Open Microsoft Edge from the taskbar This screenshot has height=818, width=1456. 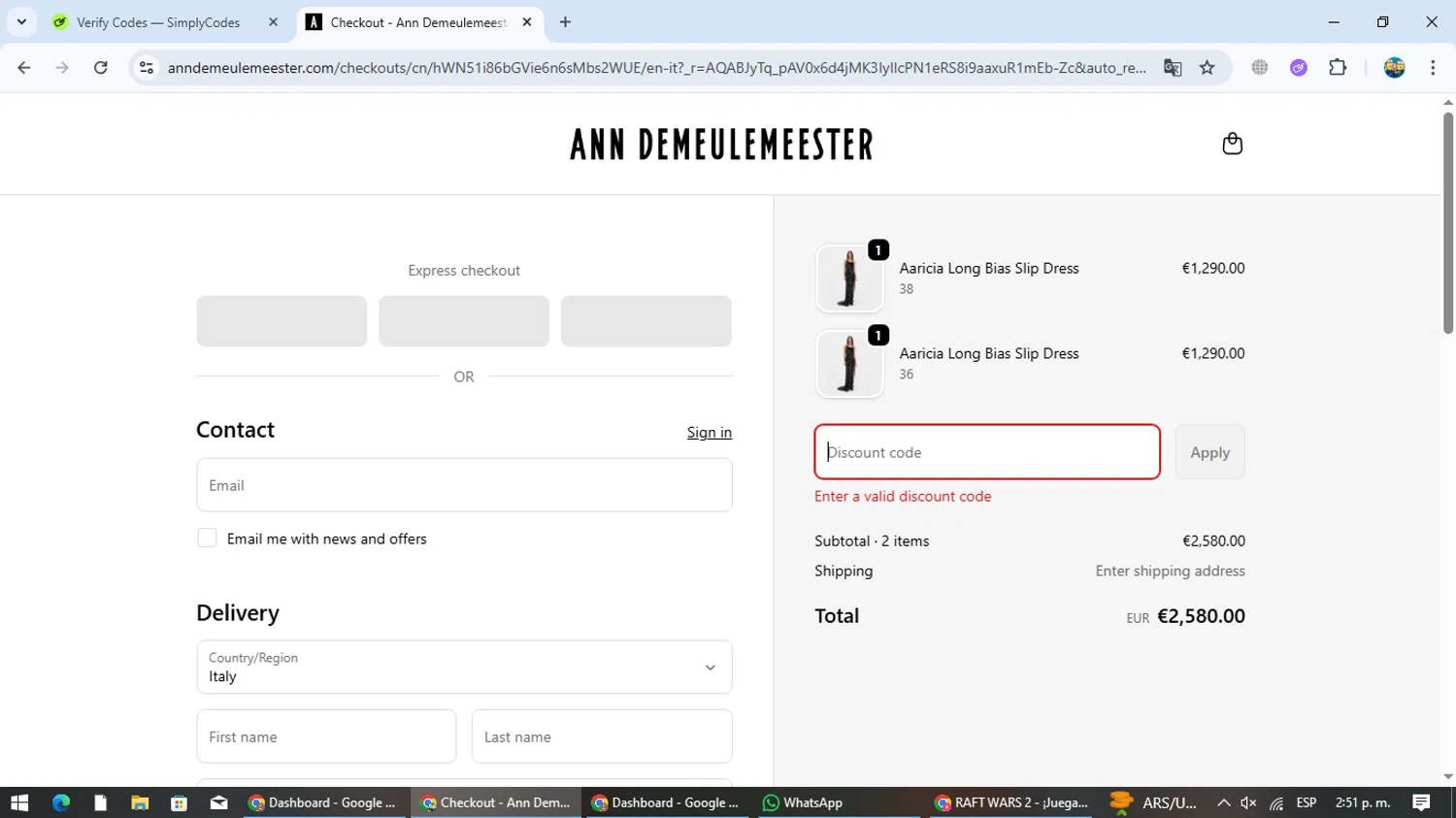[x=61, y=802]
